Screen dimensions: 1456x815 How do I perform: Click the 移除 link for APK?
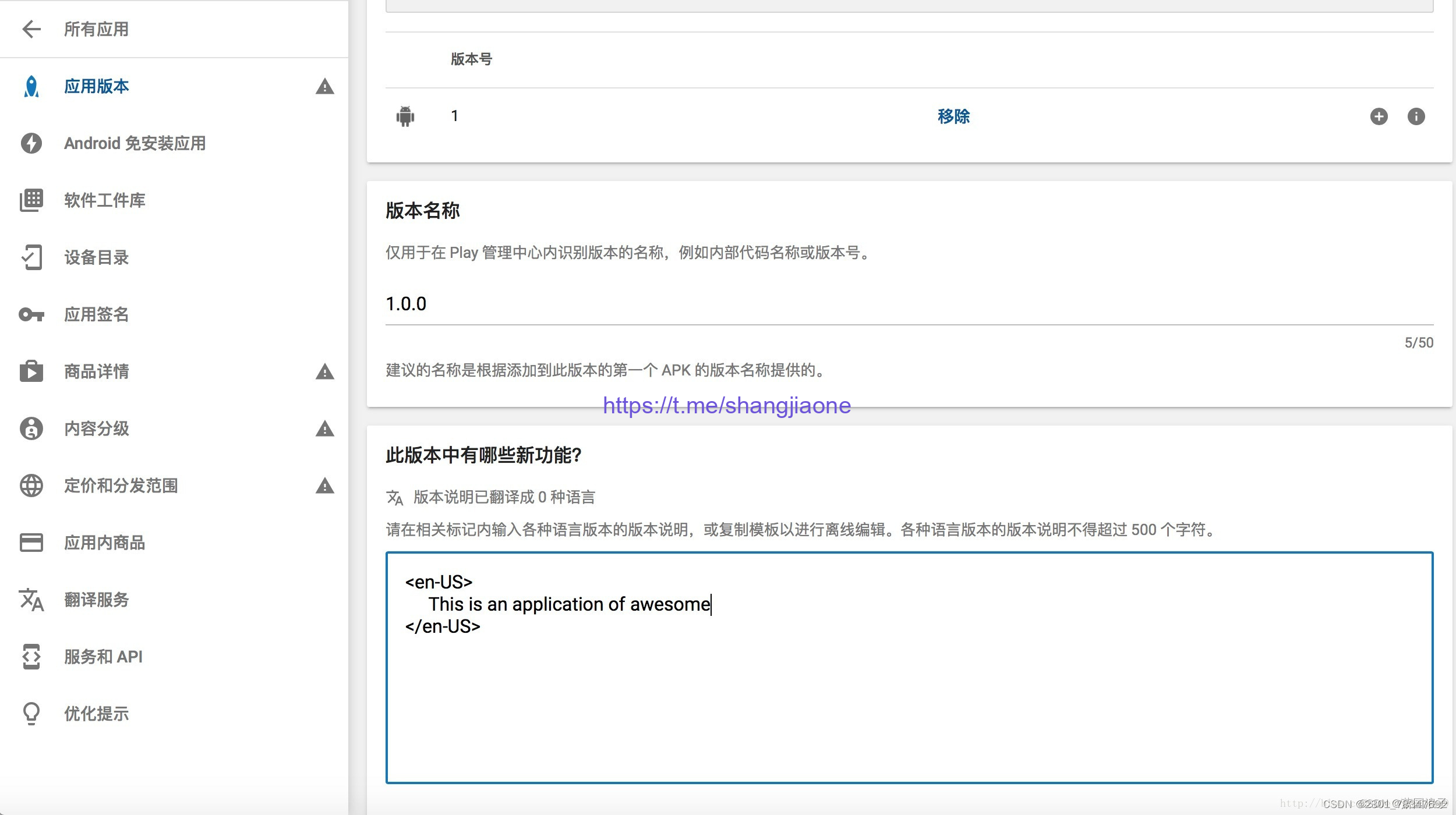tap(953, 116)
